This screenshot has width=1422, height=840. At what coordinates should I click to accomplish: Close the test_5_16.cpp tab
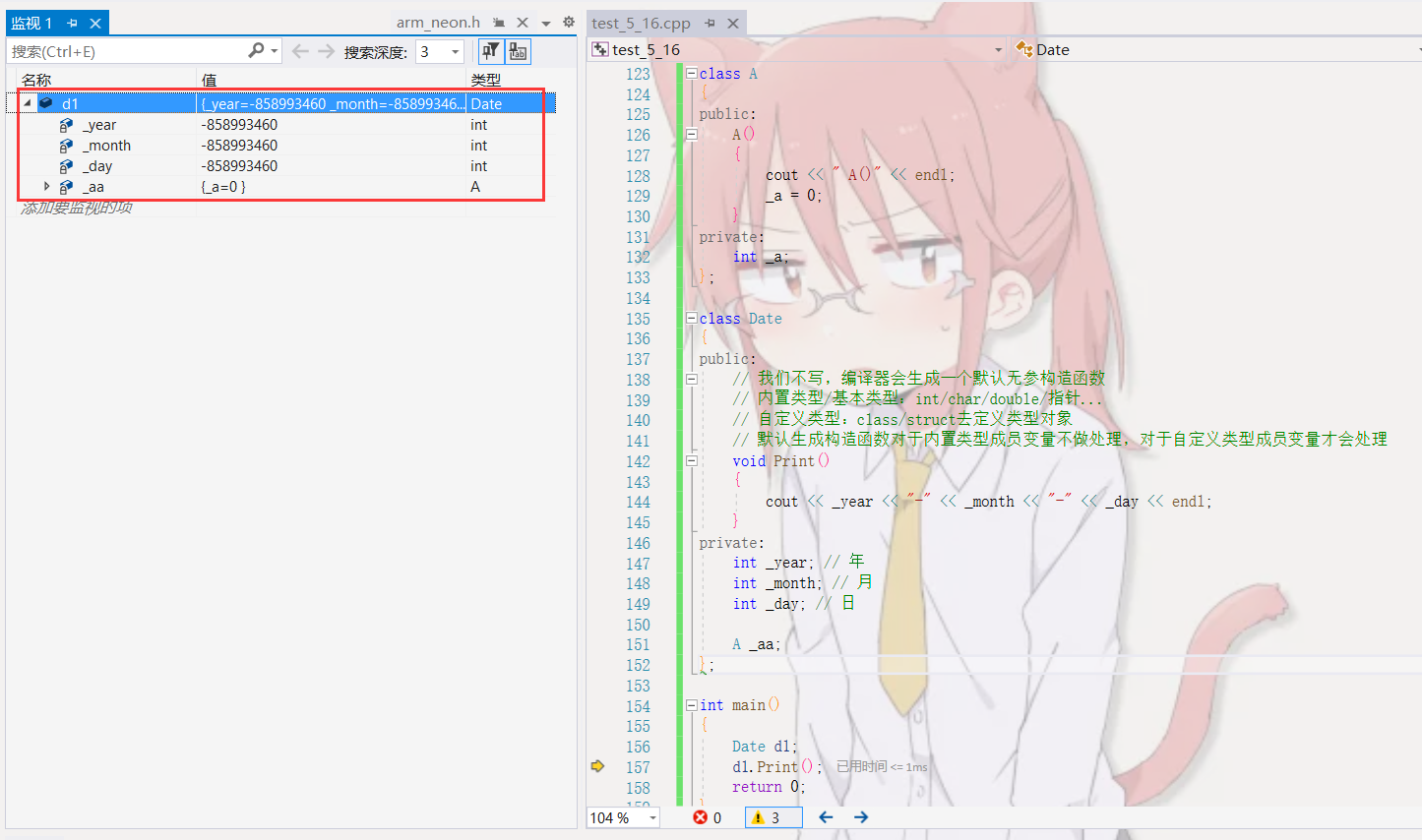[x=734, y=23]
